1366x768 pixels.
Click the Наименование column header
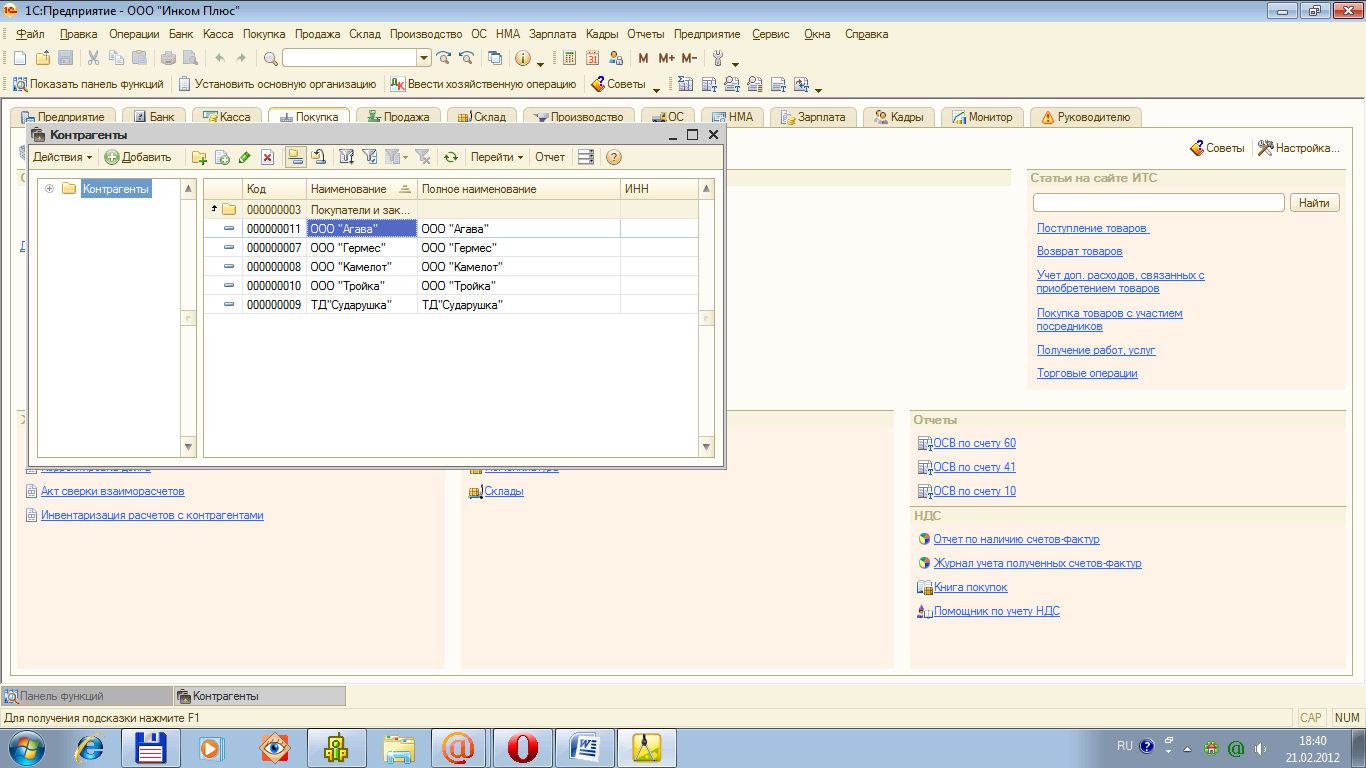pos(362,189)
